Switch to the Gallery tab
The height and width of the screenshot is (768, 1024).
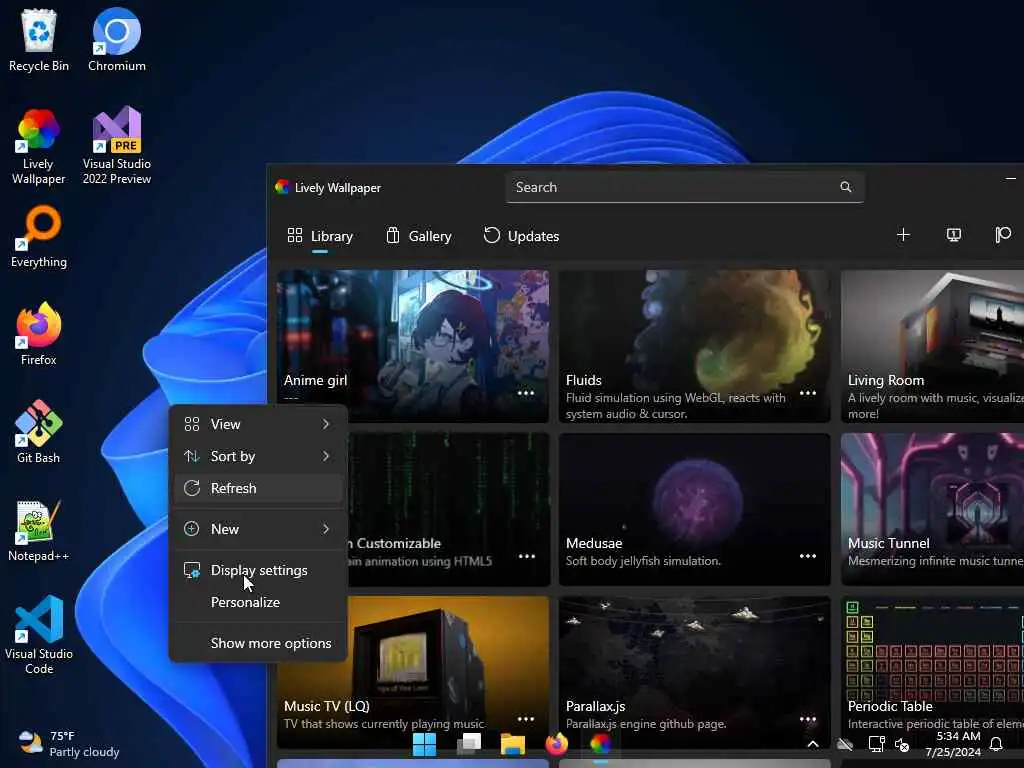pyautogui.click(x=419, y=236)
